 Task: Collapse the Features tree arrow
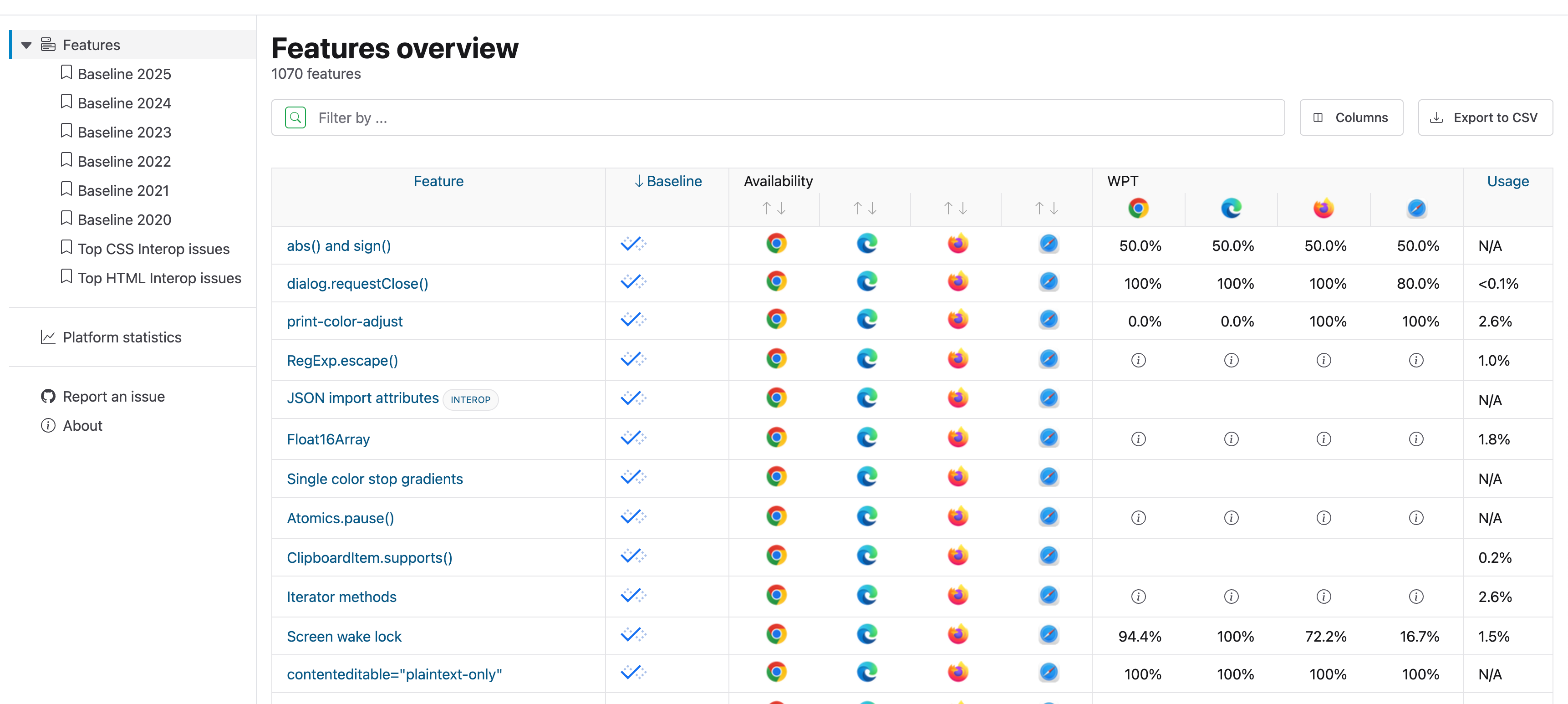point(26,45)
